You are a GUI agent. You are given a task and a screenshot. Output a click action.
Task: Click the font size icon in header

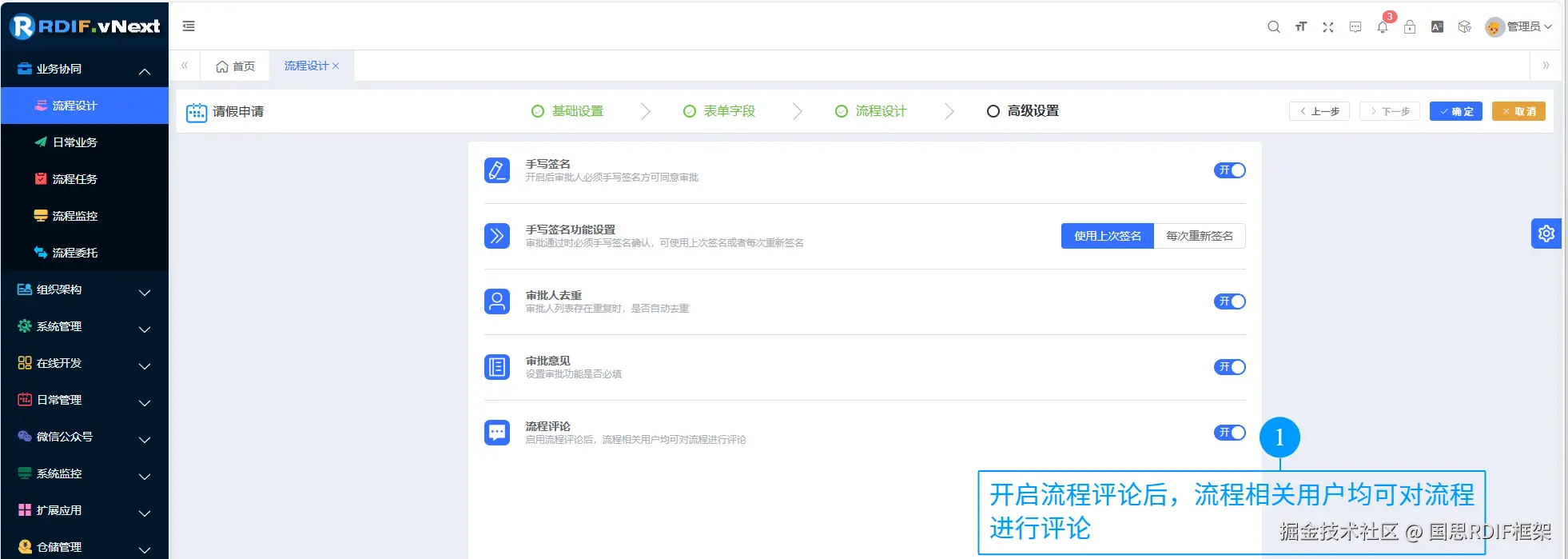click(1301, 26)
